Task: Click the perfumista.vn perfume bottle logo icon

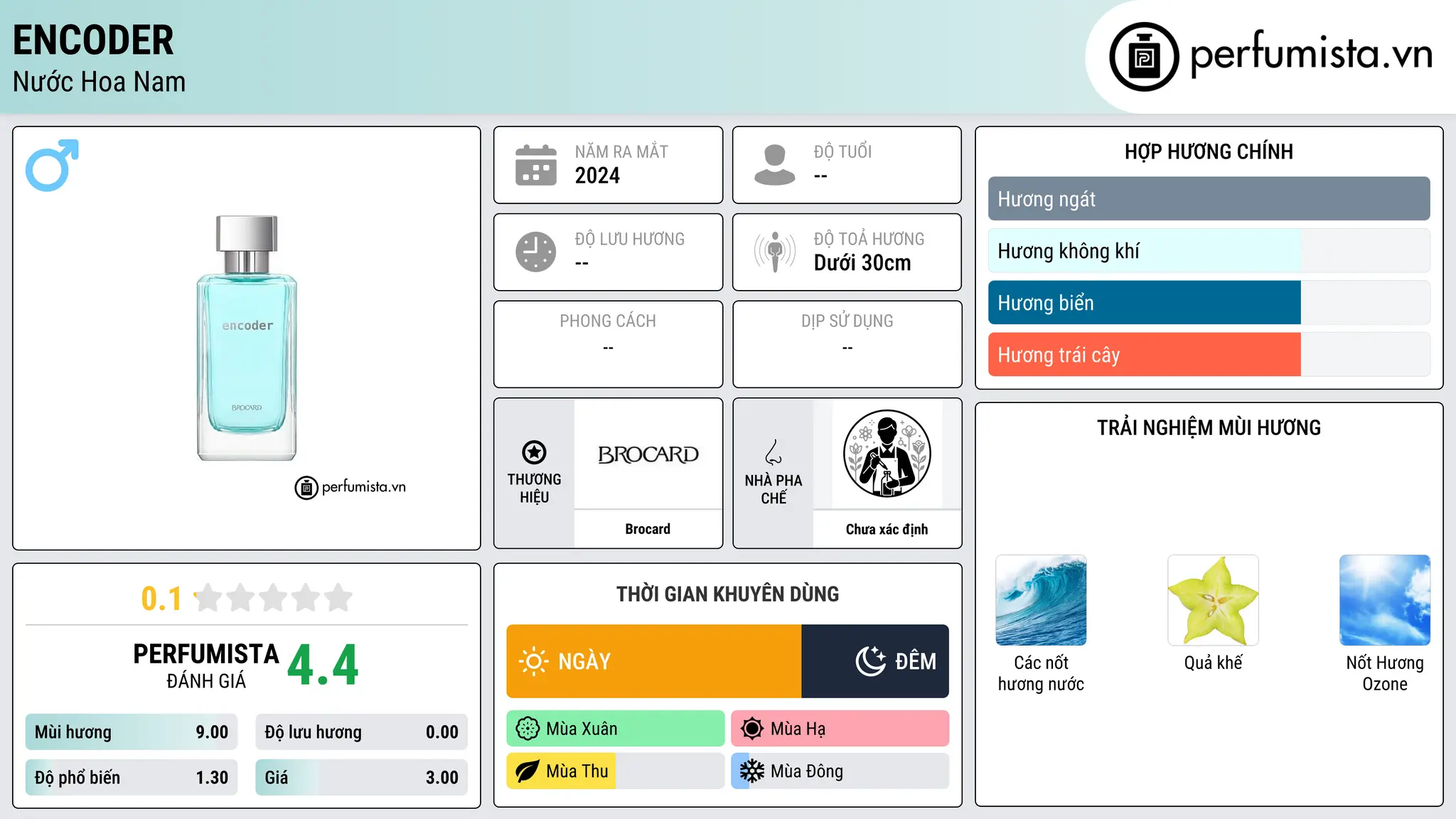Action: [x=1144, y=57]
